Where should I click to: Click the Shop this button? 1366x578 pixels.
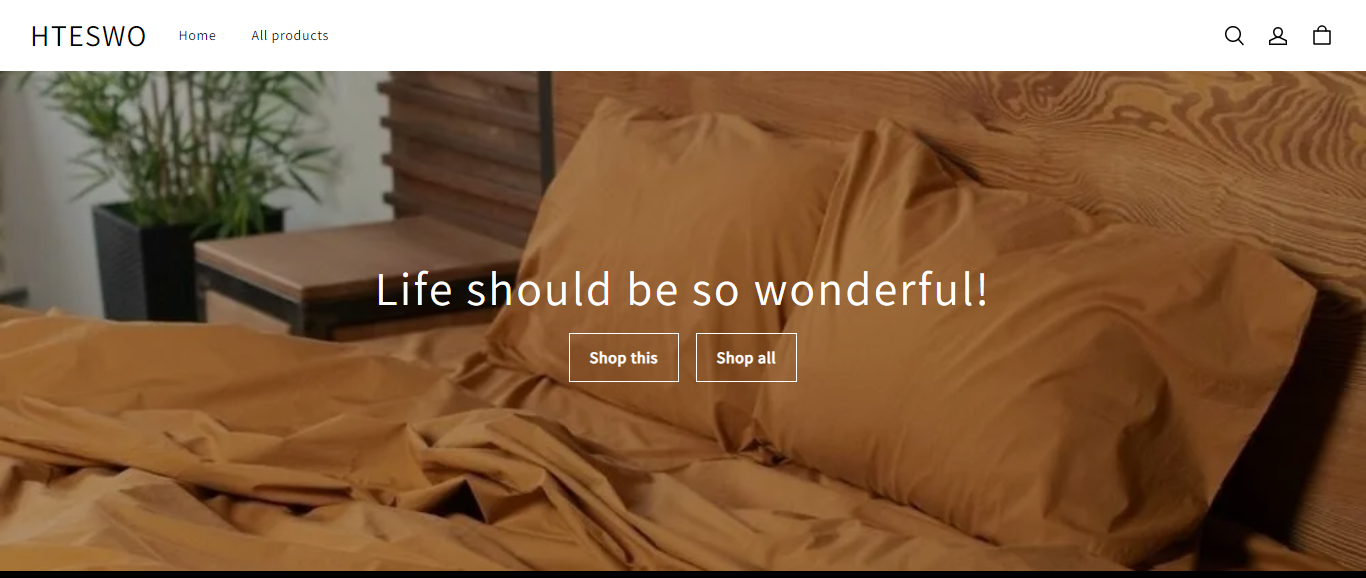[x=624, y=357]
